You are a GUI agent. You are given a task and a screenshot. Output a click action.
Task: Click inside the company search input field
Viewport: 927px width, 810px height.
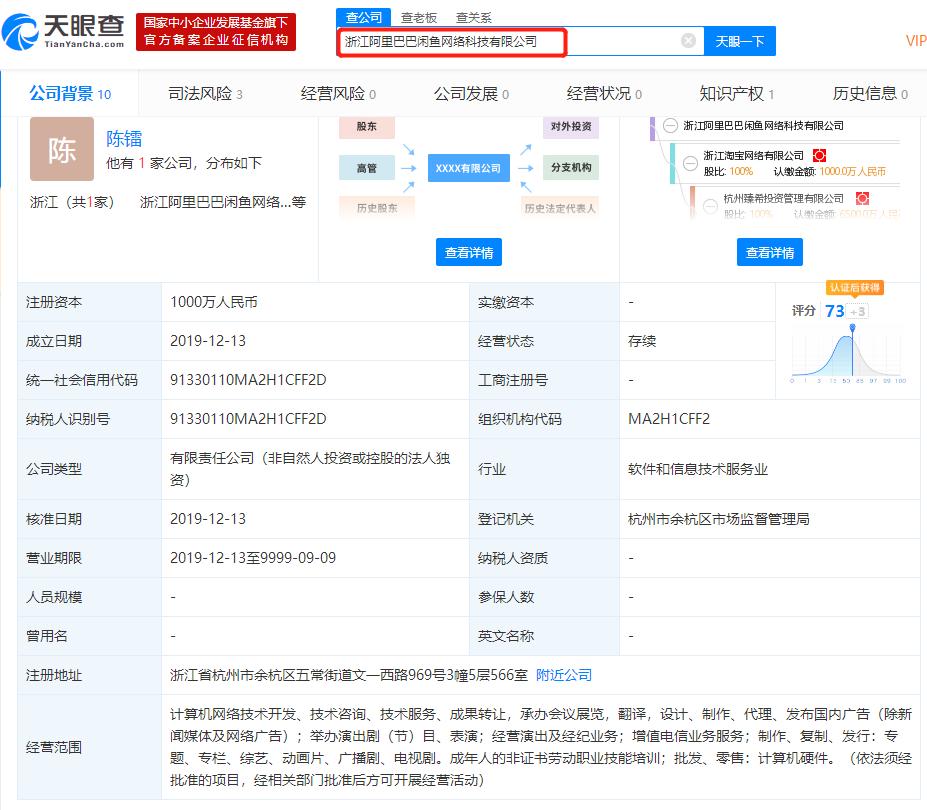[x=500, y=41]
